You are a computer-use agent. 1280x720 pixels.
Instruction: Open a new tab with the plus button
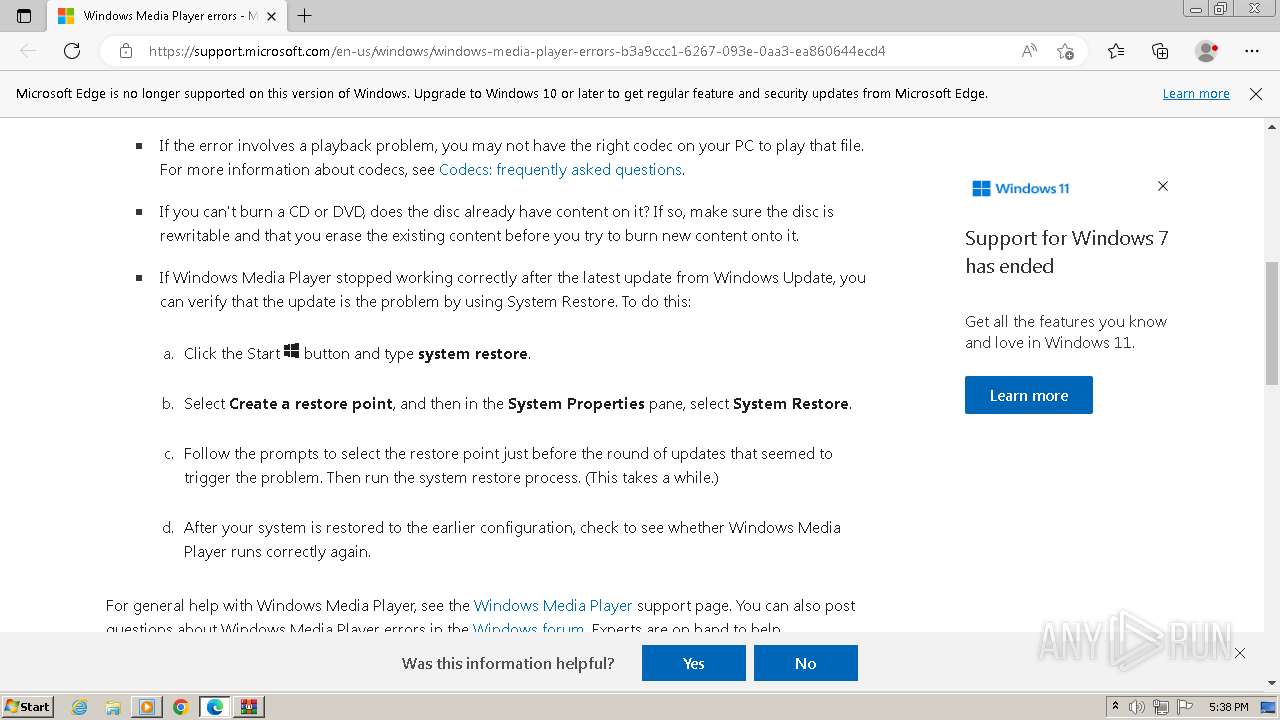tap(305, 16)
